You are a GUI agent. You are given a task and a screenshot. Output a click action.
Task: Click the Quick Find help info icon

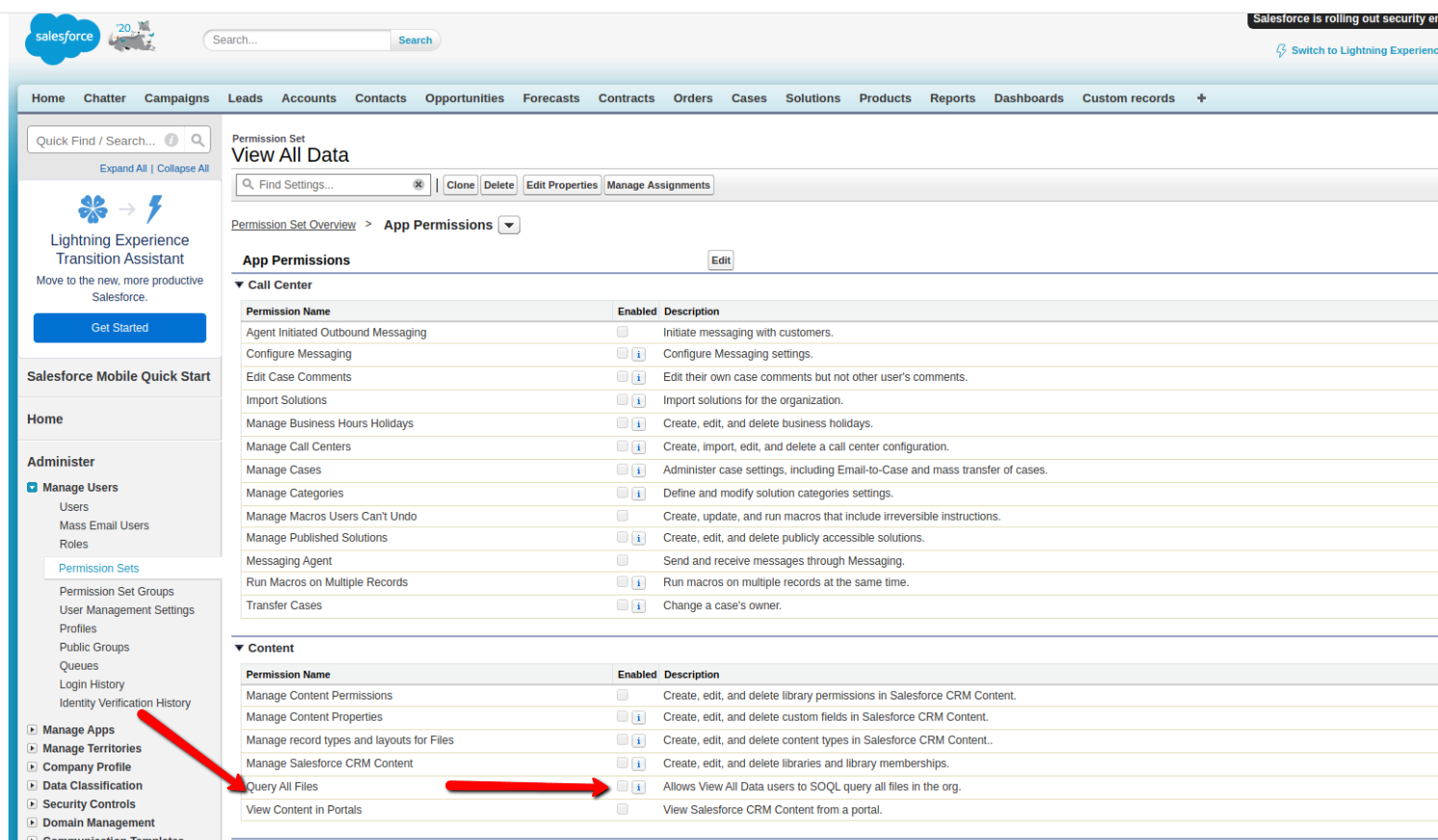(171, 140)
